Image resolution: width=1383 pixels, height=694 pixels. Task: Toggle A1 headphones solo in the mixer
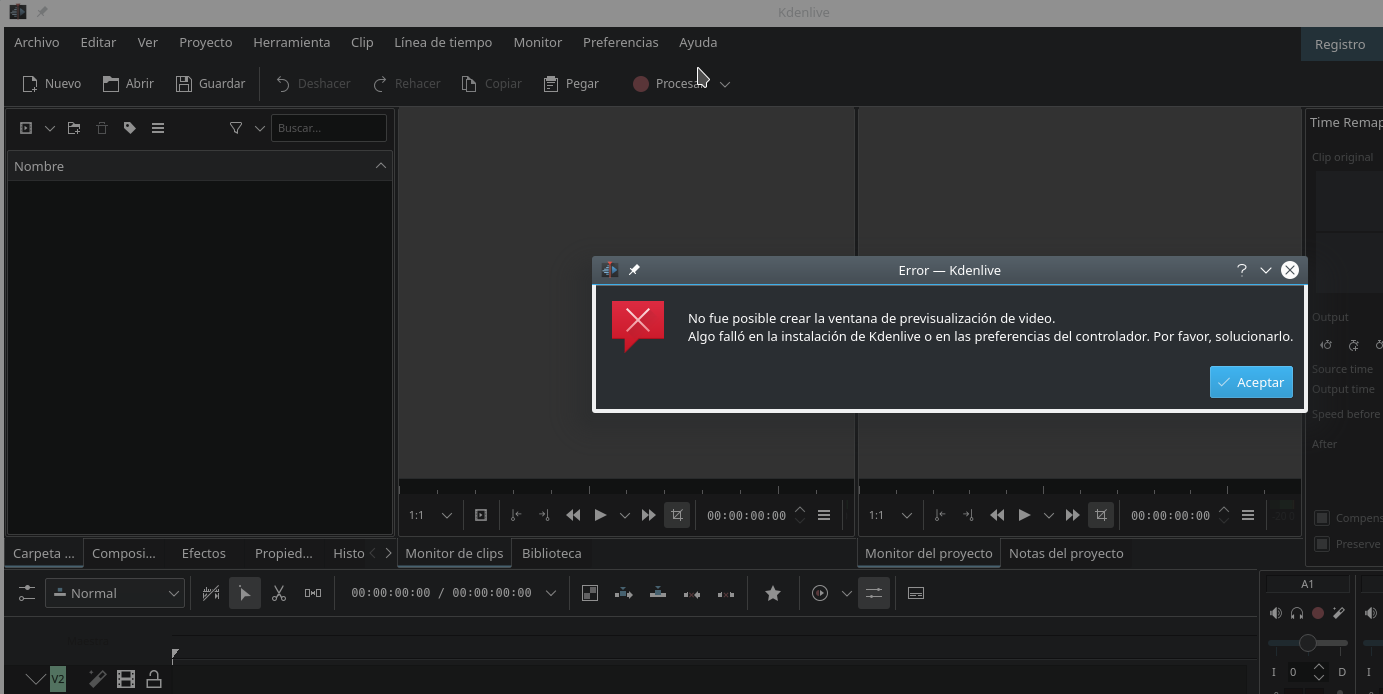pos(1296,613)
